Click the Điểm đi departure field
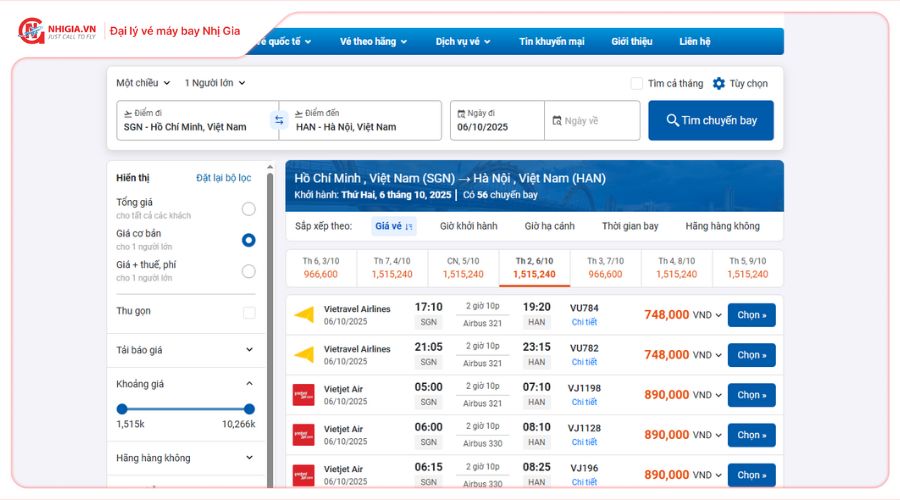The image size is (900, 500). (197, 121)
